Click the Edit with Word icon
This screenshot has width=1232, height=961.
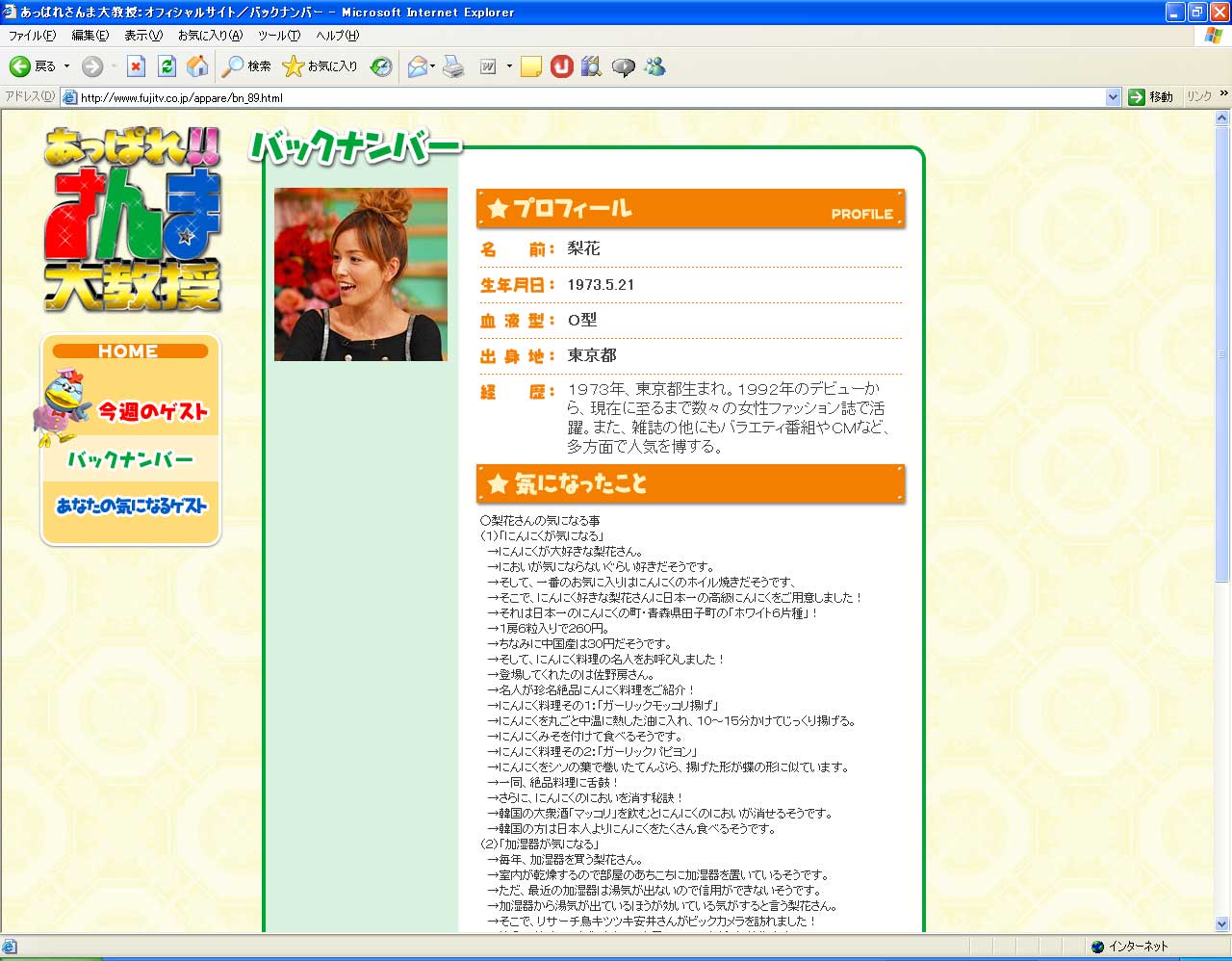click(x=488, y=66)
